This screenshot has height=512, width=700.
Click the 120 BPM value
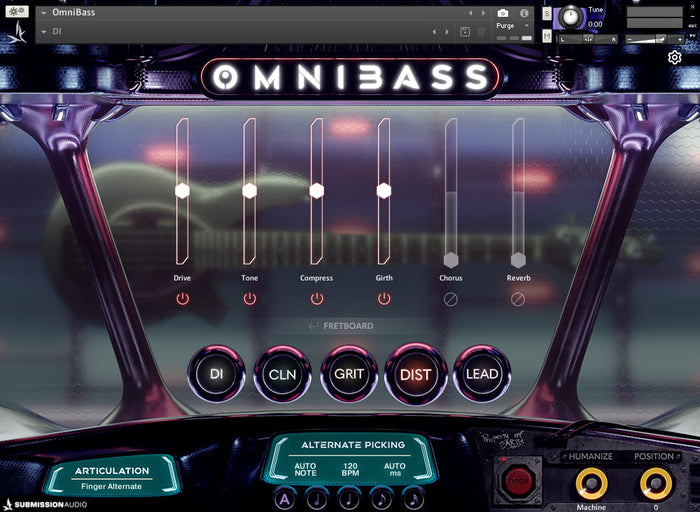tap(350, 469)
